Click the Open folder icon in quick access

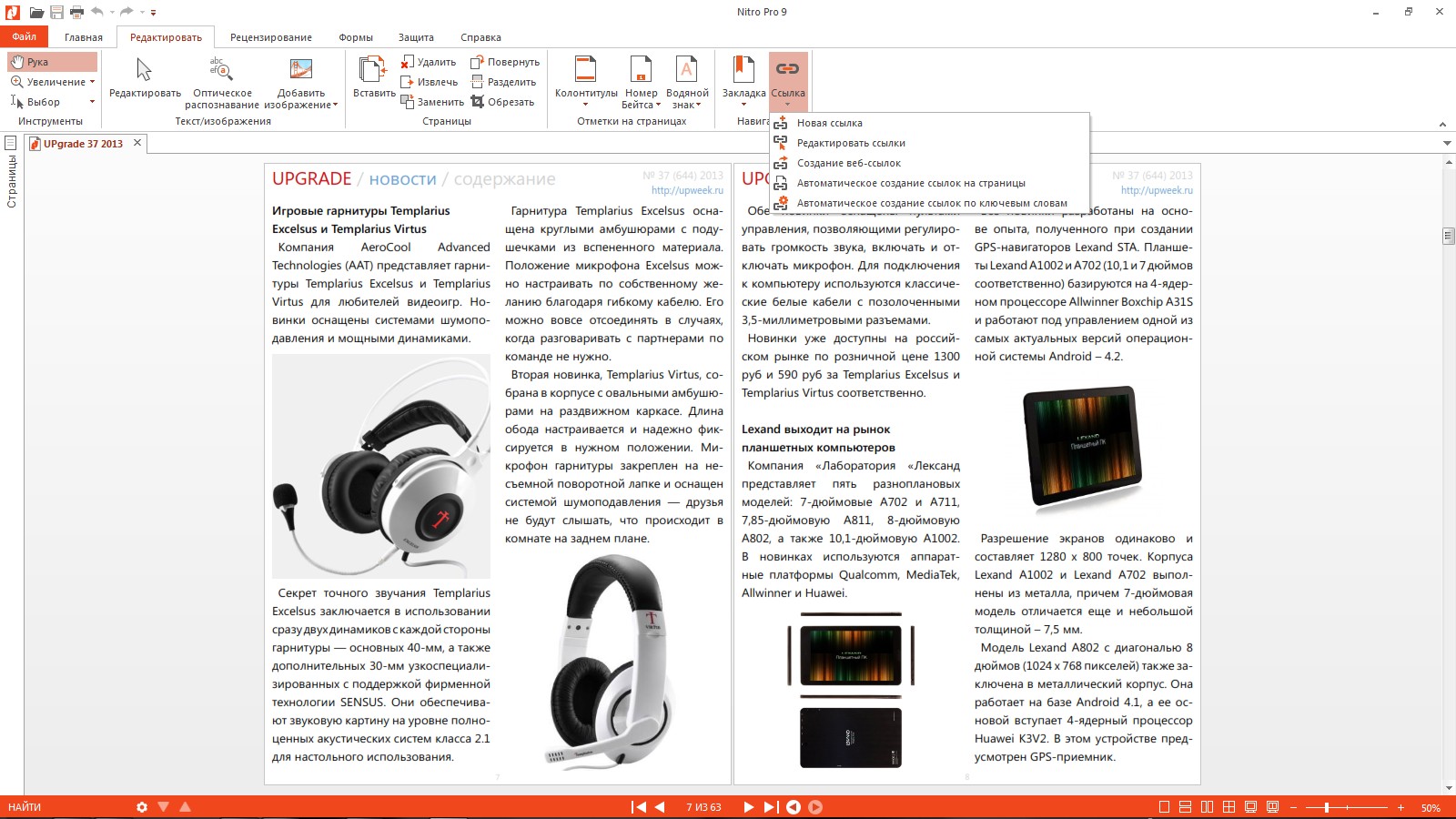[36, 12]
